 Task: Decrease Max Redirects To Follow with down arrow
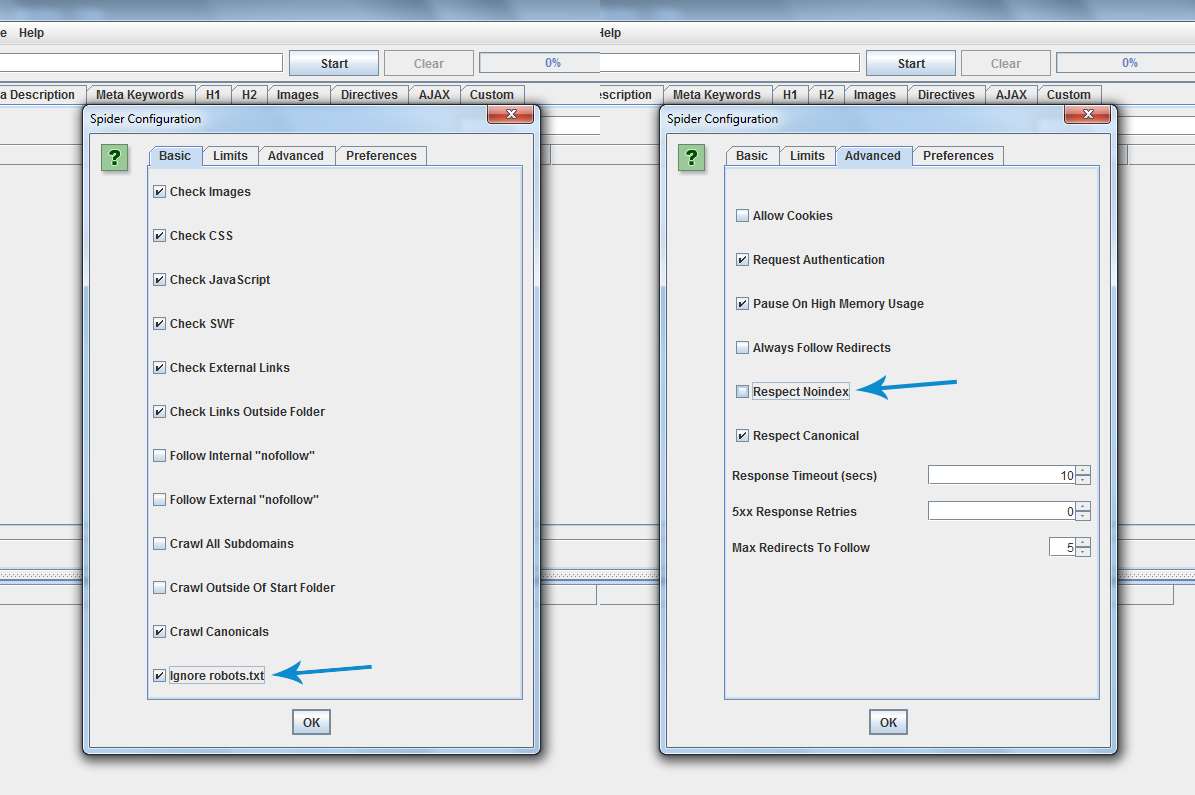1083,552
